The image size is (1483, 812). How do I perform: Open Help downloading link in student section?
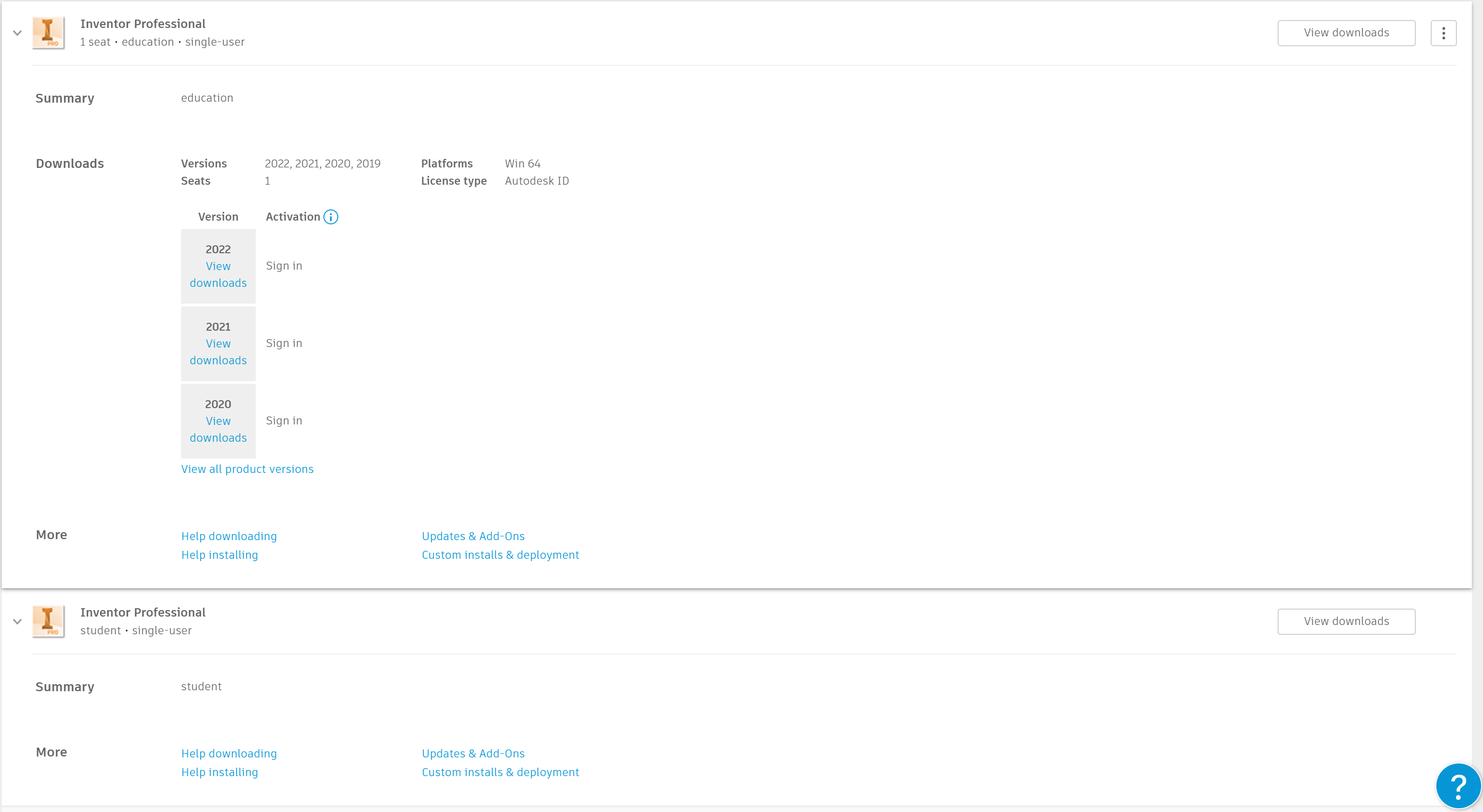[x=229, y=754]
